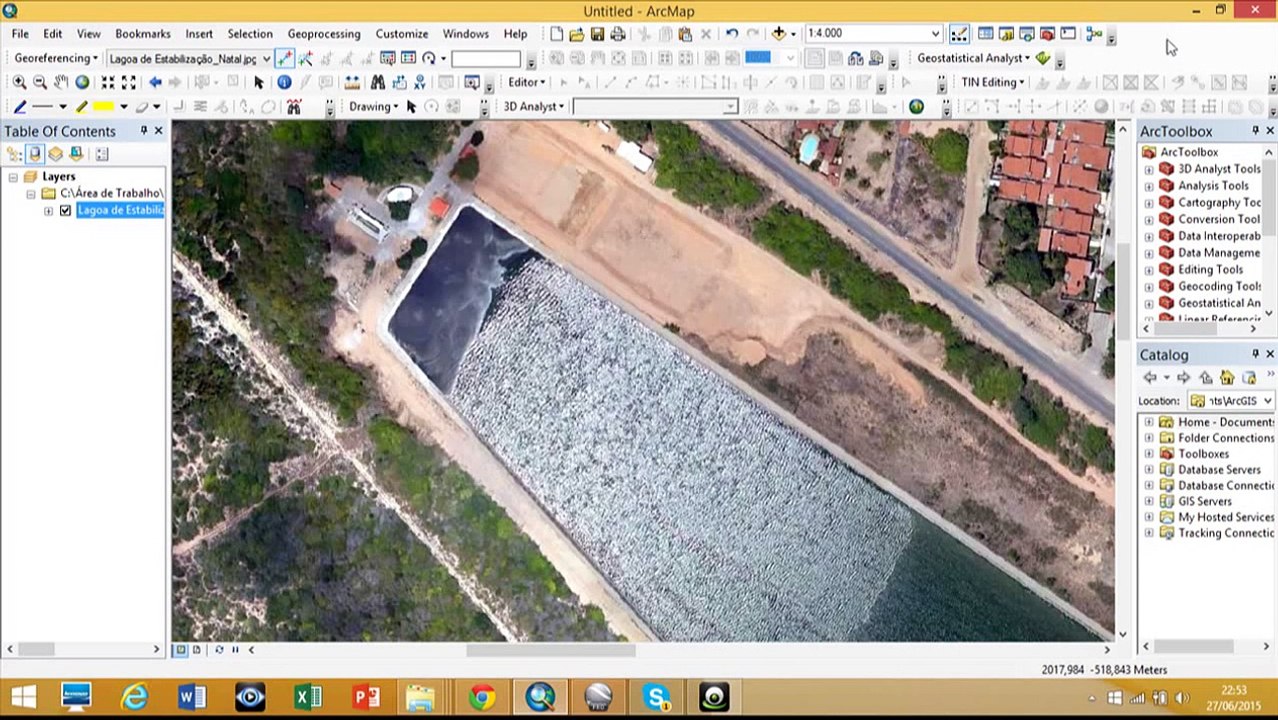Click the Go To XY icon
Image resolution: width=1278 pixels, height=720 pixels.
(x=419, y=82)
